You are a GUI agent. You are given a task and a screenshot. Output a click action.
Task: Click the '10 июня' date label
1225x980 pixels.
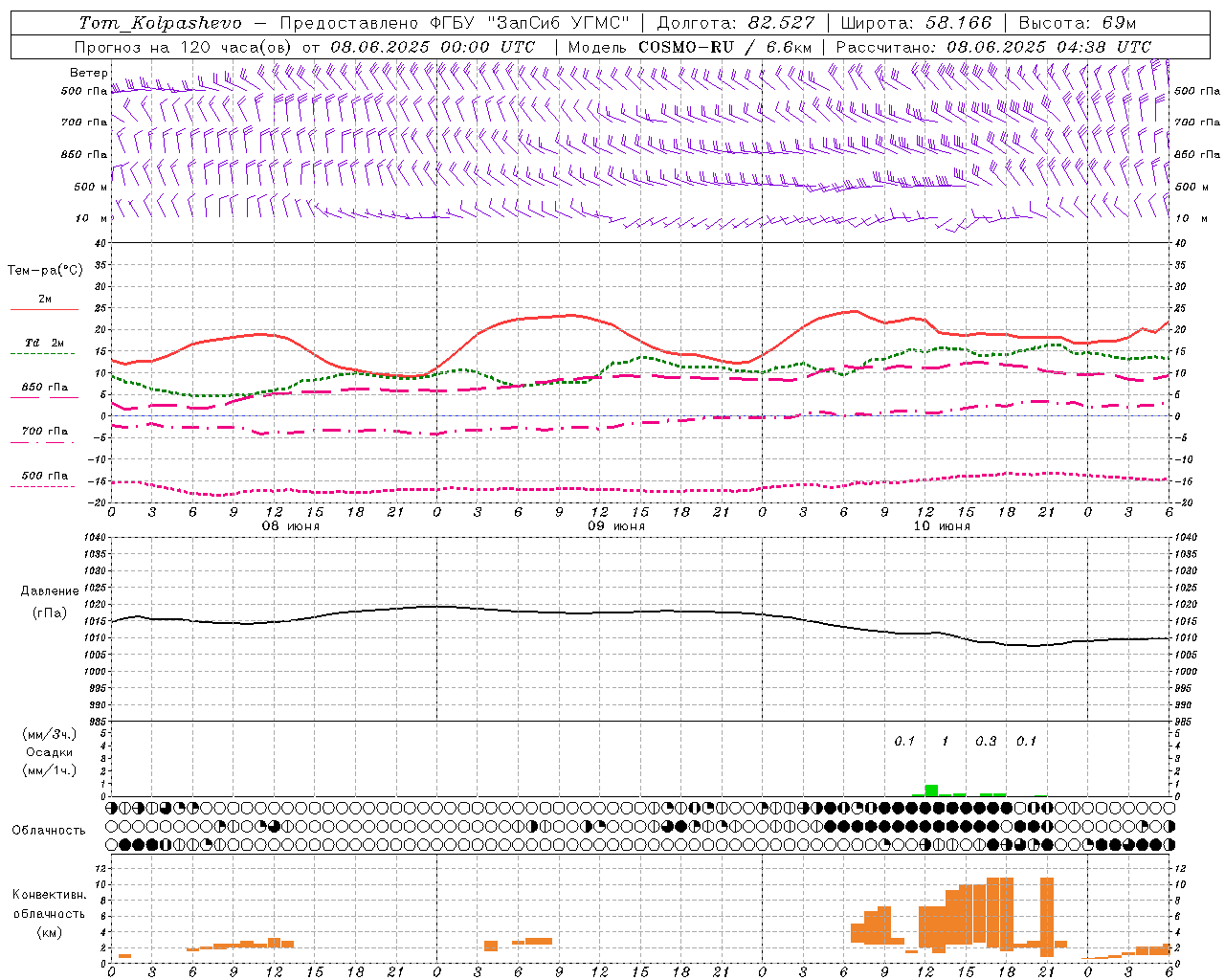pos(942,526)
